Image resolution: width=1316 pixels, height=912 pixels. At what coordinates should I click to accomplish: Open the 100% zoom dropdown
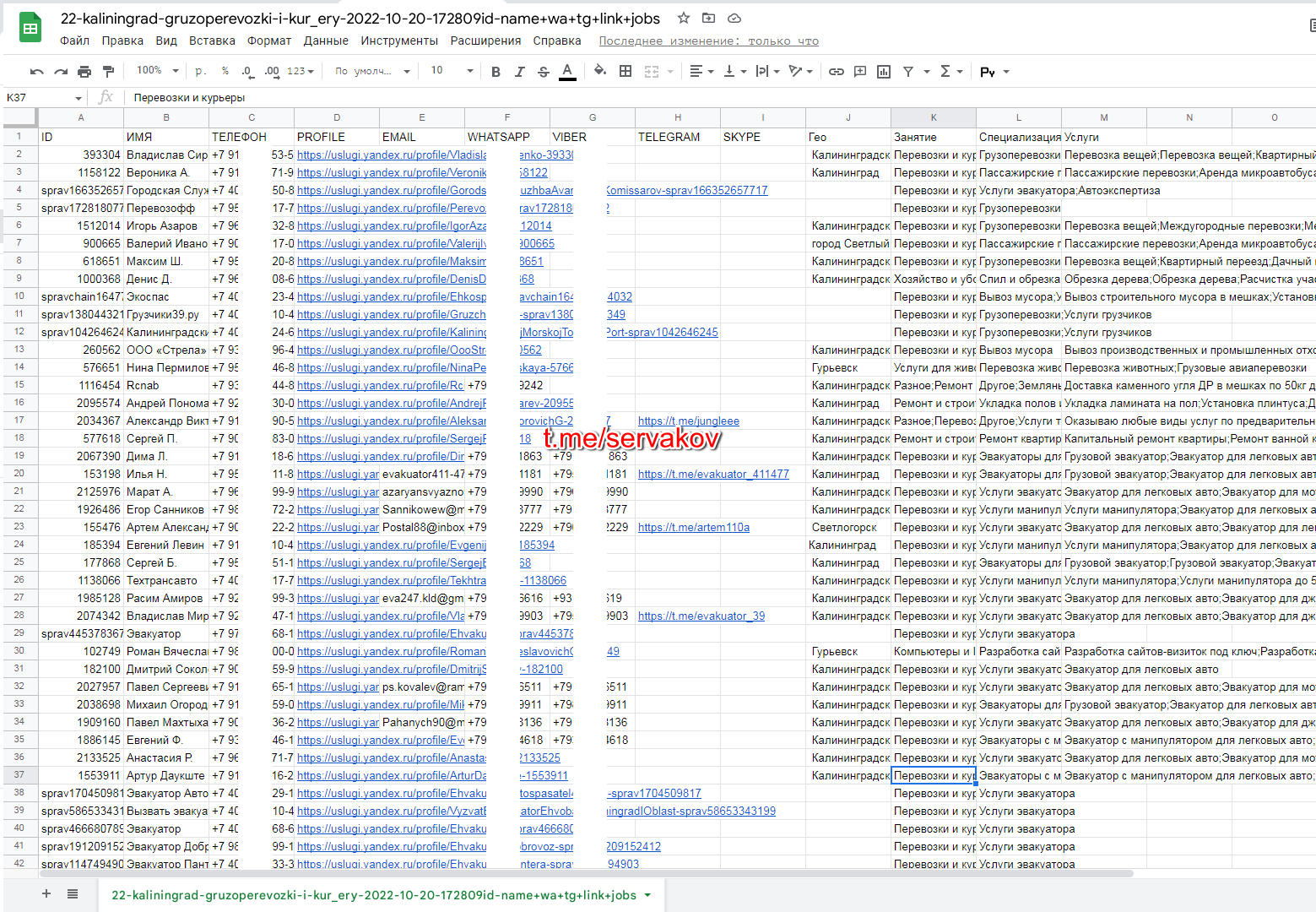click(158, 71)
